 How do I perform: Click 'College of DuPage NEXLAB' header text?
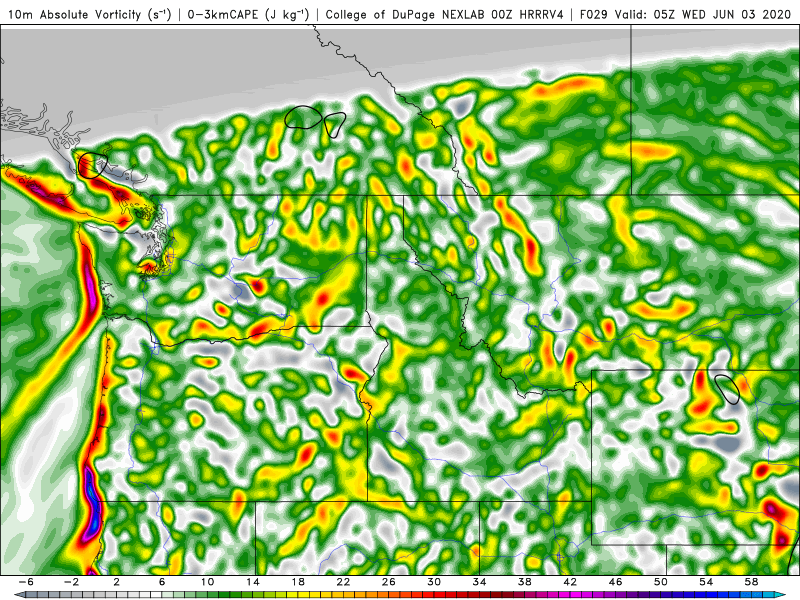(x=405, y=14)
